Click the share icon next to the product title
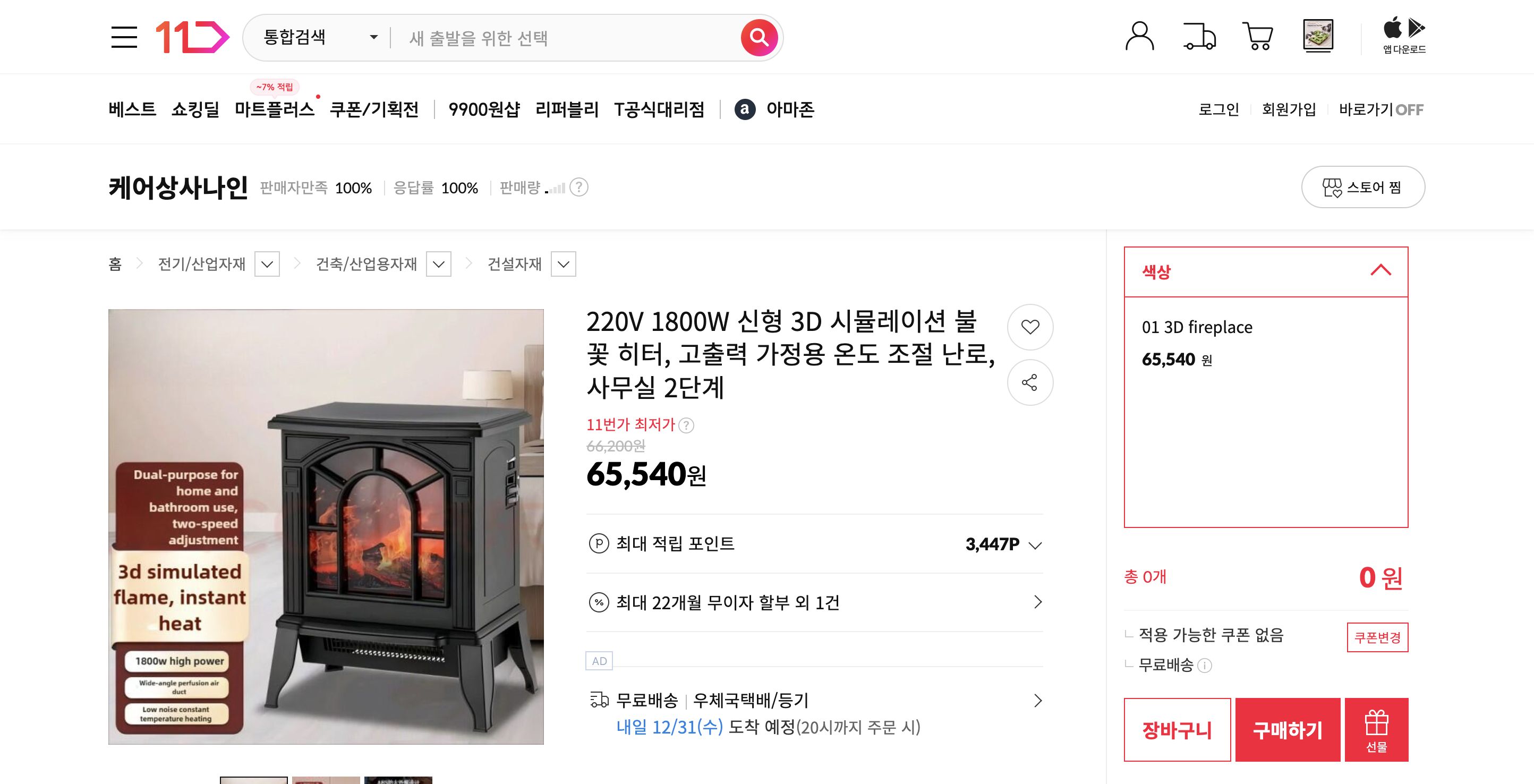The width and height of the screenshot is (1534, 784). click(1029, 383)
